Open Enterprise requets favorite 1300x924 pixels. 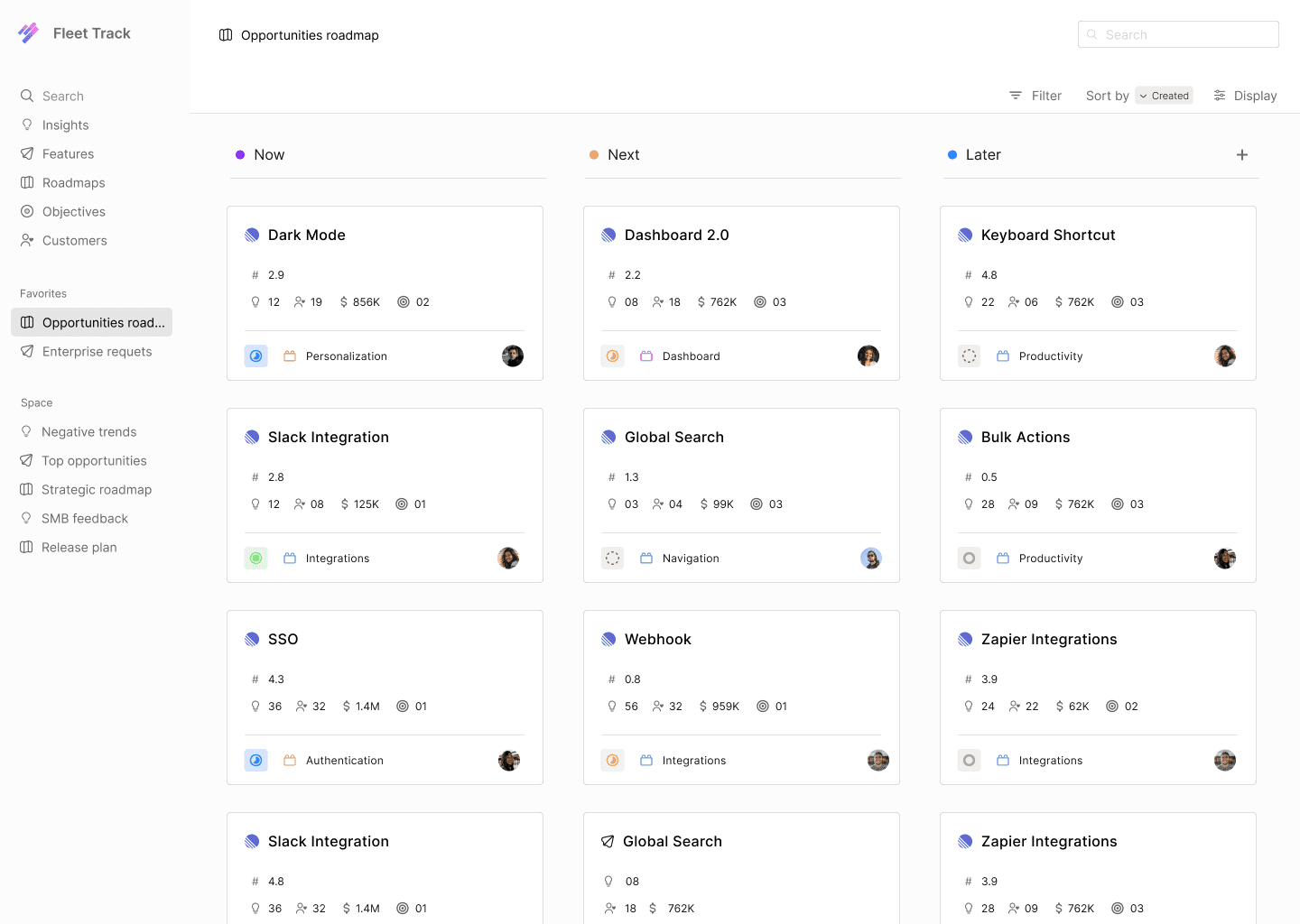pyautogui.click(x=87, y=351)
